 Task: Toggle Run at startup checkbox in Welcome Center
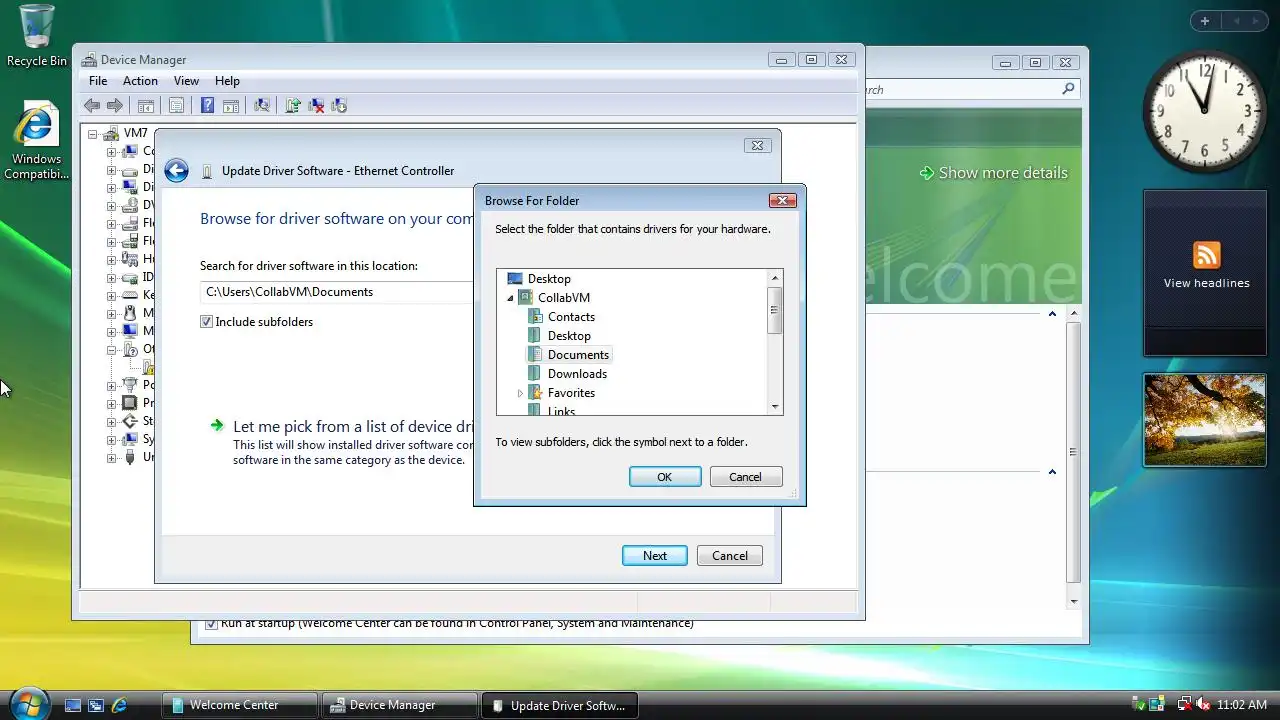(211, 624)
